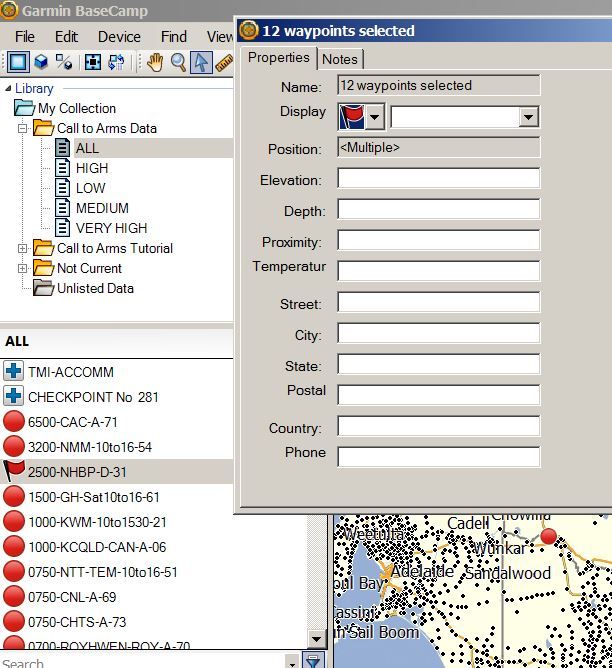The image size is (612, 668).
Task: Click the ALL list document icon
Action: [63, 148]
